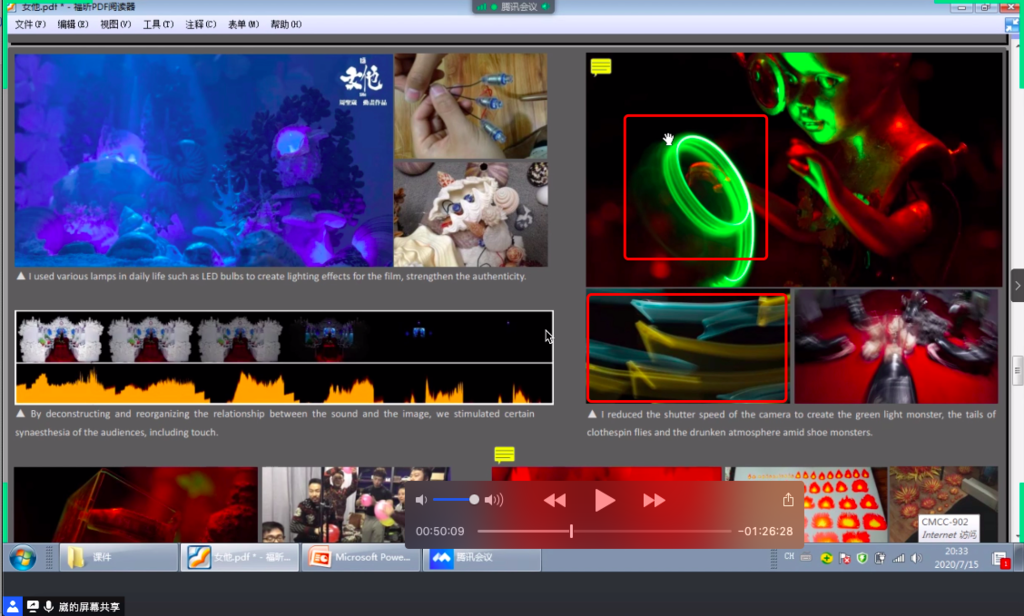Open the 课件 folder in the taskbar
Screen dimensions: 1024x616
tap(118, 557)
